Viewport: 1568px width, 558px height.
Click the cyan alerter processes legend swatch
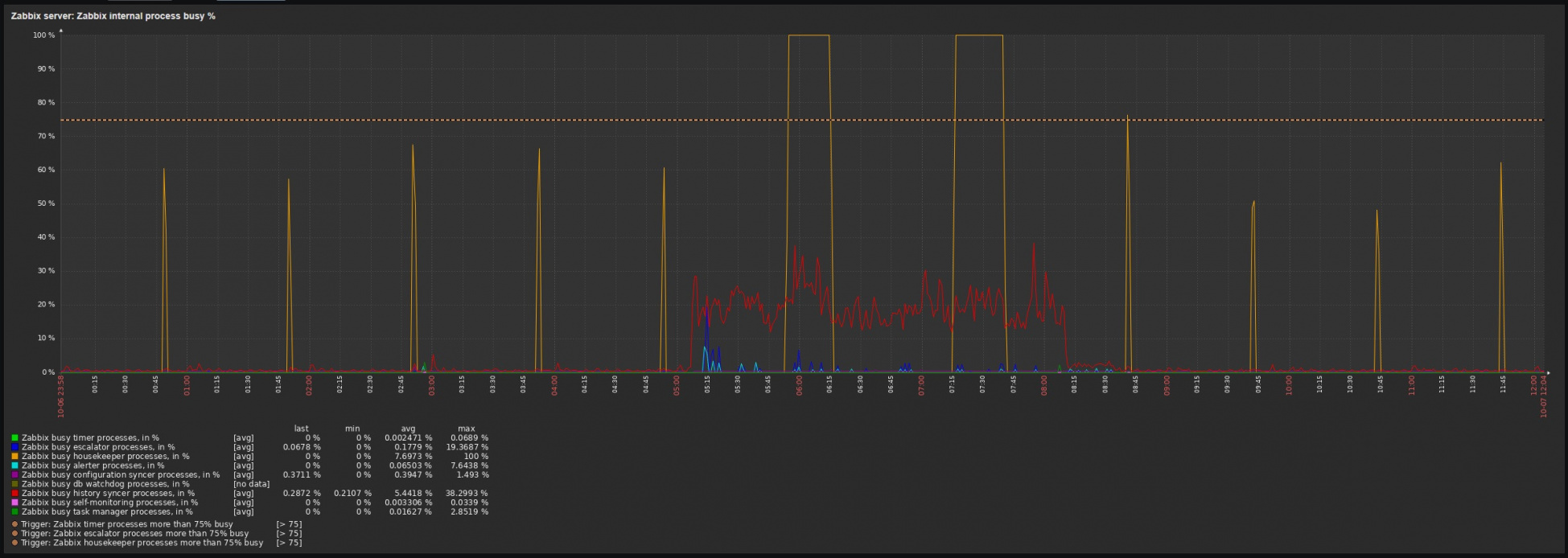click(14, 466)
